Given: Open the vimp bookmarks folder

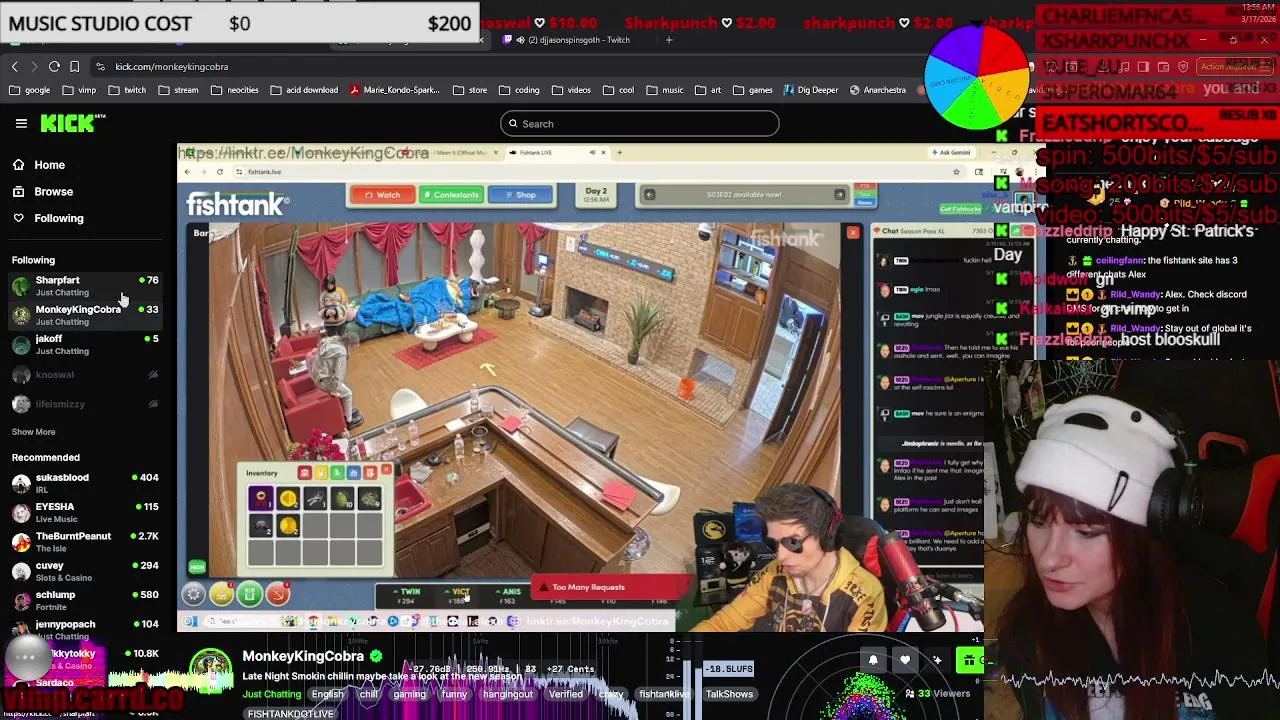Looking at the screenshot, I should click(79, 90).
